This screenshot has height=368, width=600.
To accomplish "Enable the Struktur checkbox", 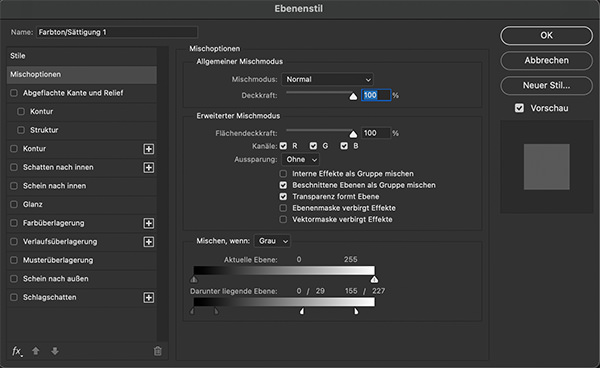I will click(21, 130).
